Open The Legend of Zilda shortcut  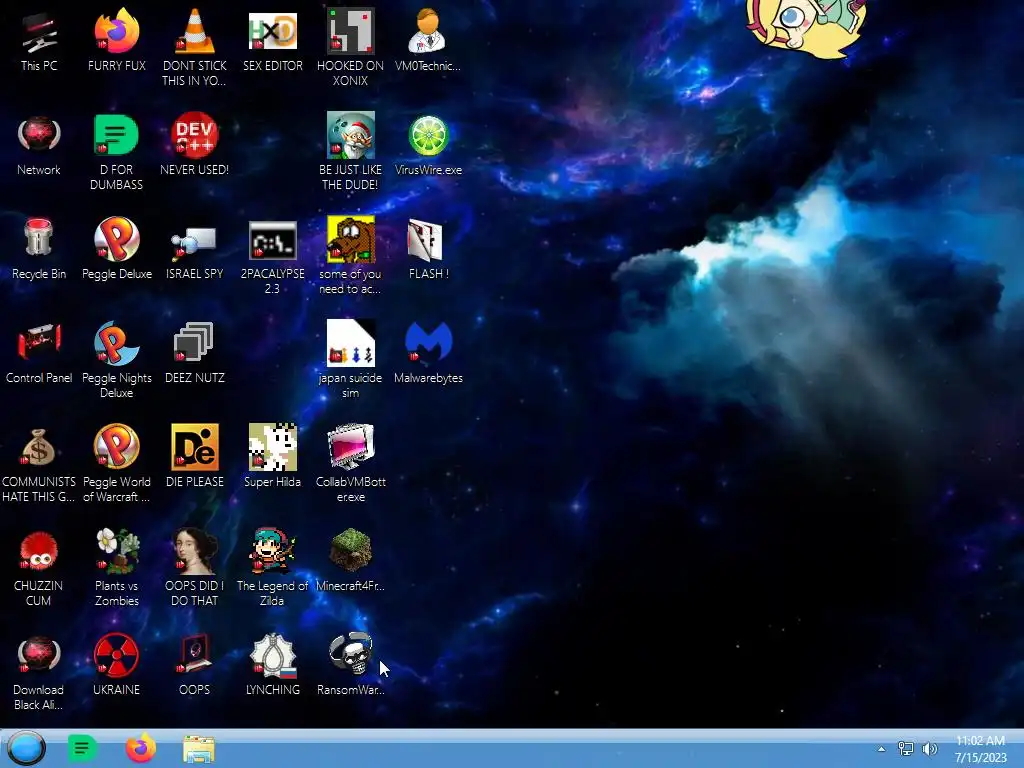pos(272,569)
